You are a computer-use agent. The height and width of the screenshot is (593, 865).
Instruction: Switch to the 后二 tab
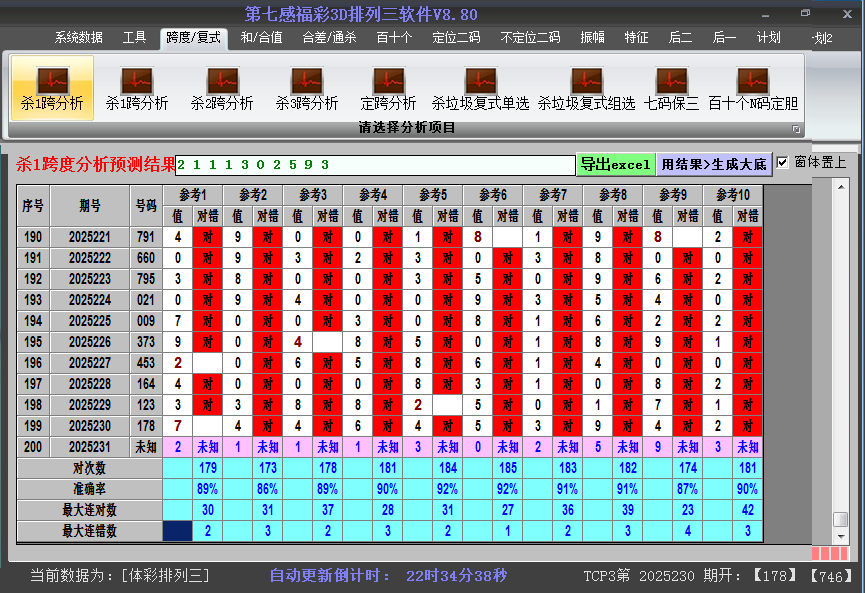pyautogui.click(x=680, y=38)
